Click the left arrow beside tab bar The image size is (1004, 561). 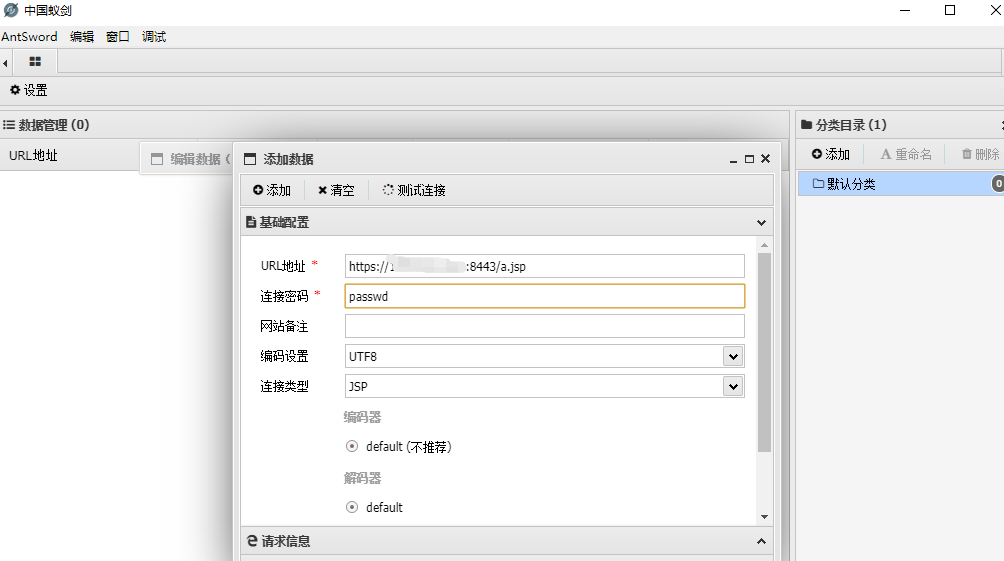pyautogui.click(x=5, y=63)
